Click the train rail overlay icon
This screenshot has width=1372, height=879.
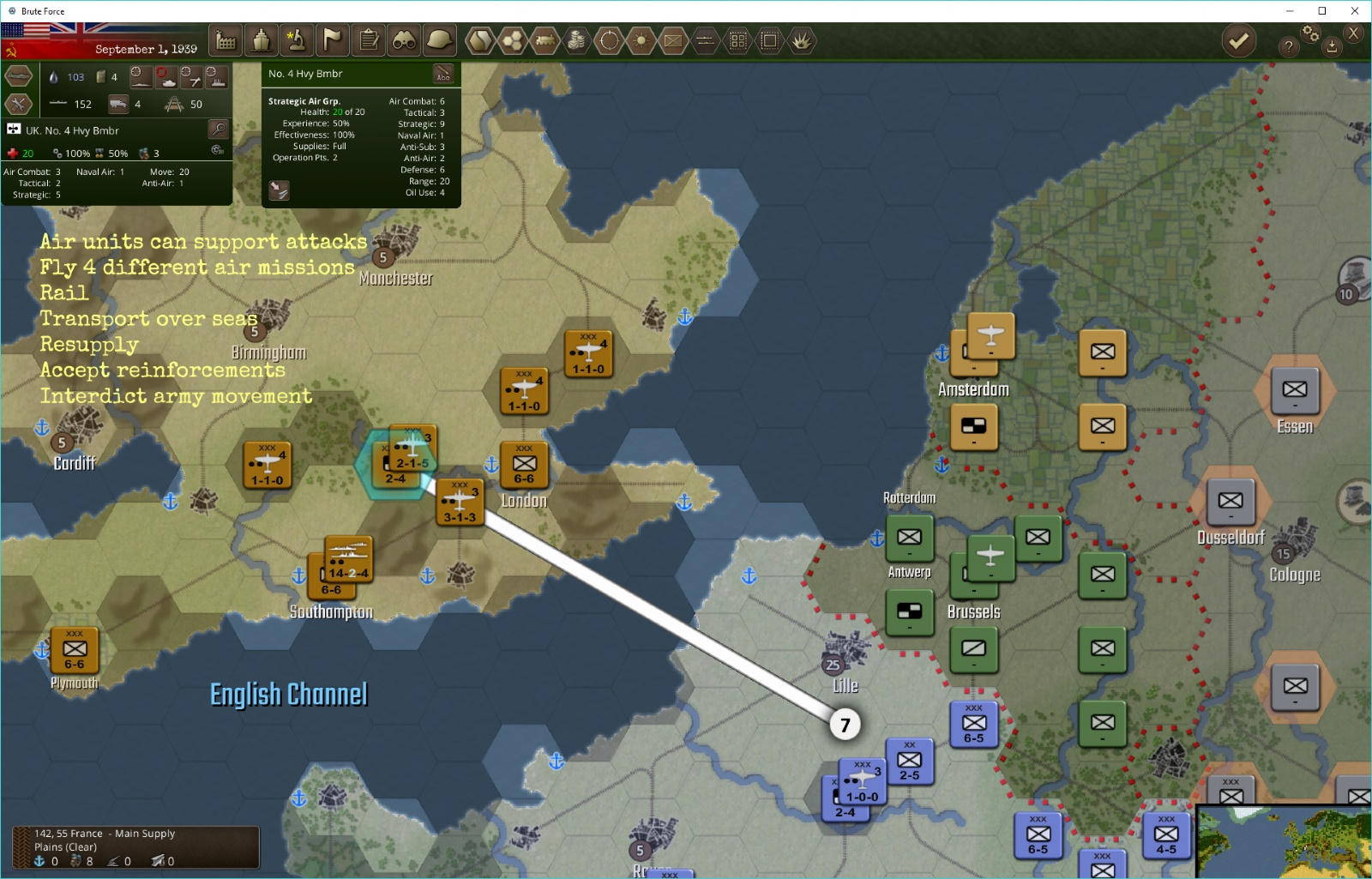[x=545, y=41]
